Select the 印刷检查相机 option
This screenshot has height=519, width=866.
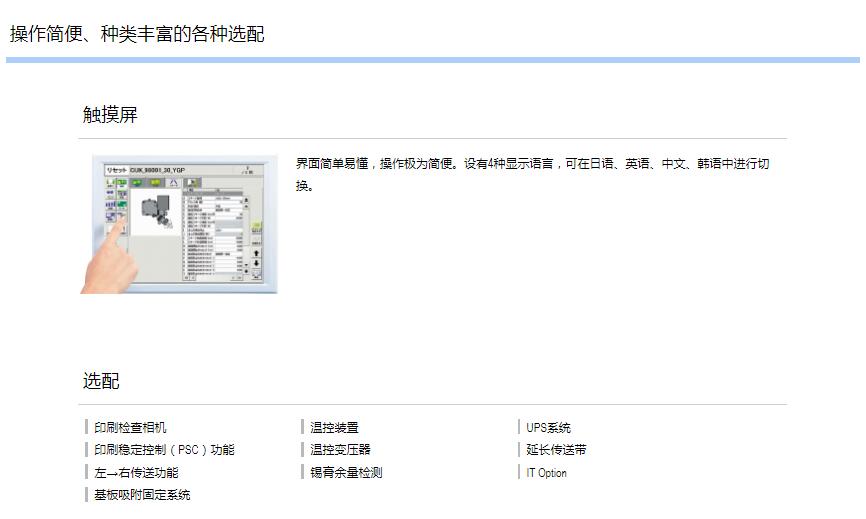pos(130,428)
